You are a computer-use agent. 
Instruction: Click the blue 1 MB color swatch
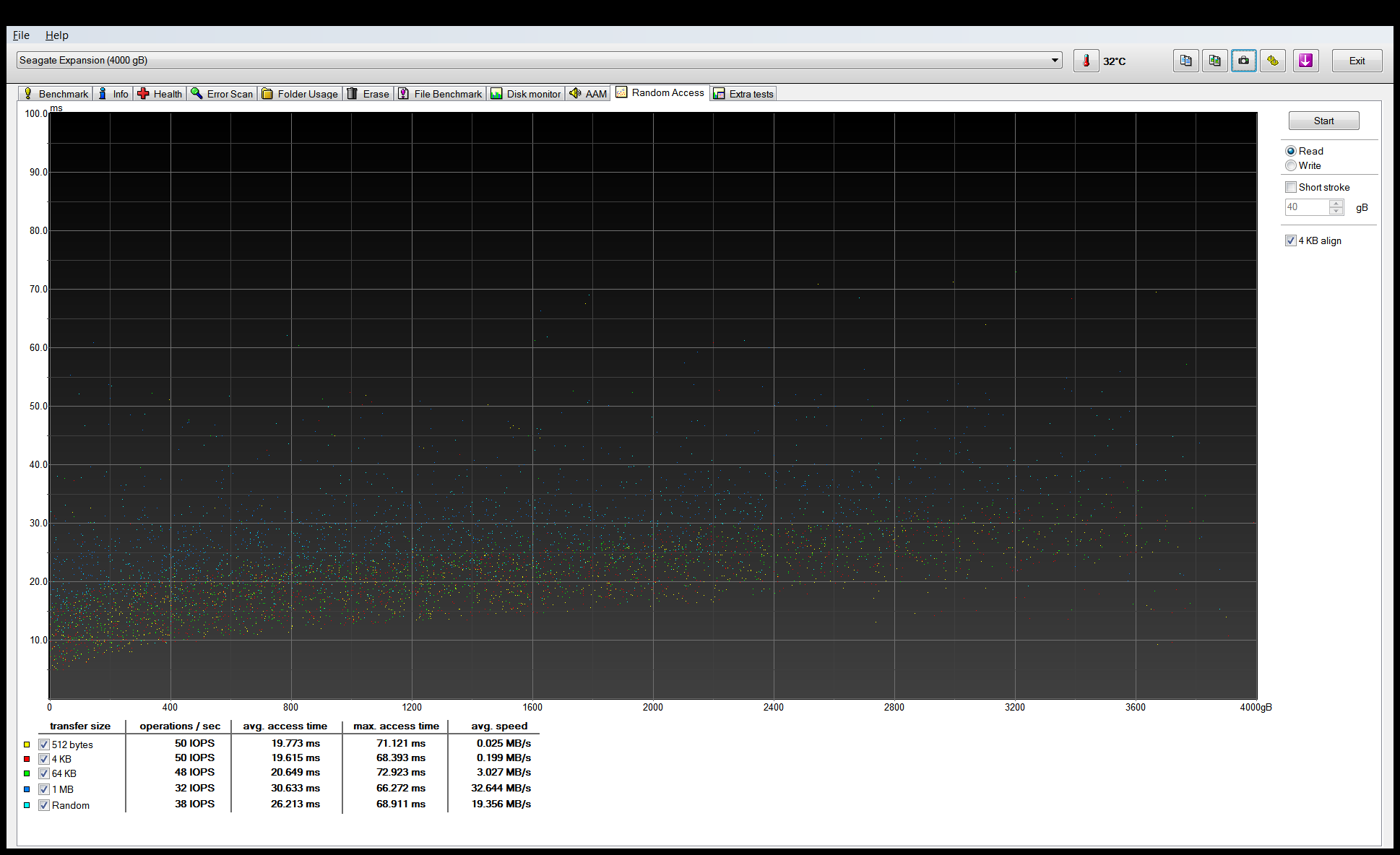tap(27, 789)
